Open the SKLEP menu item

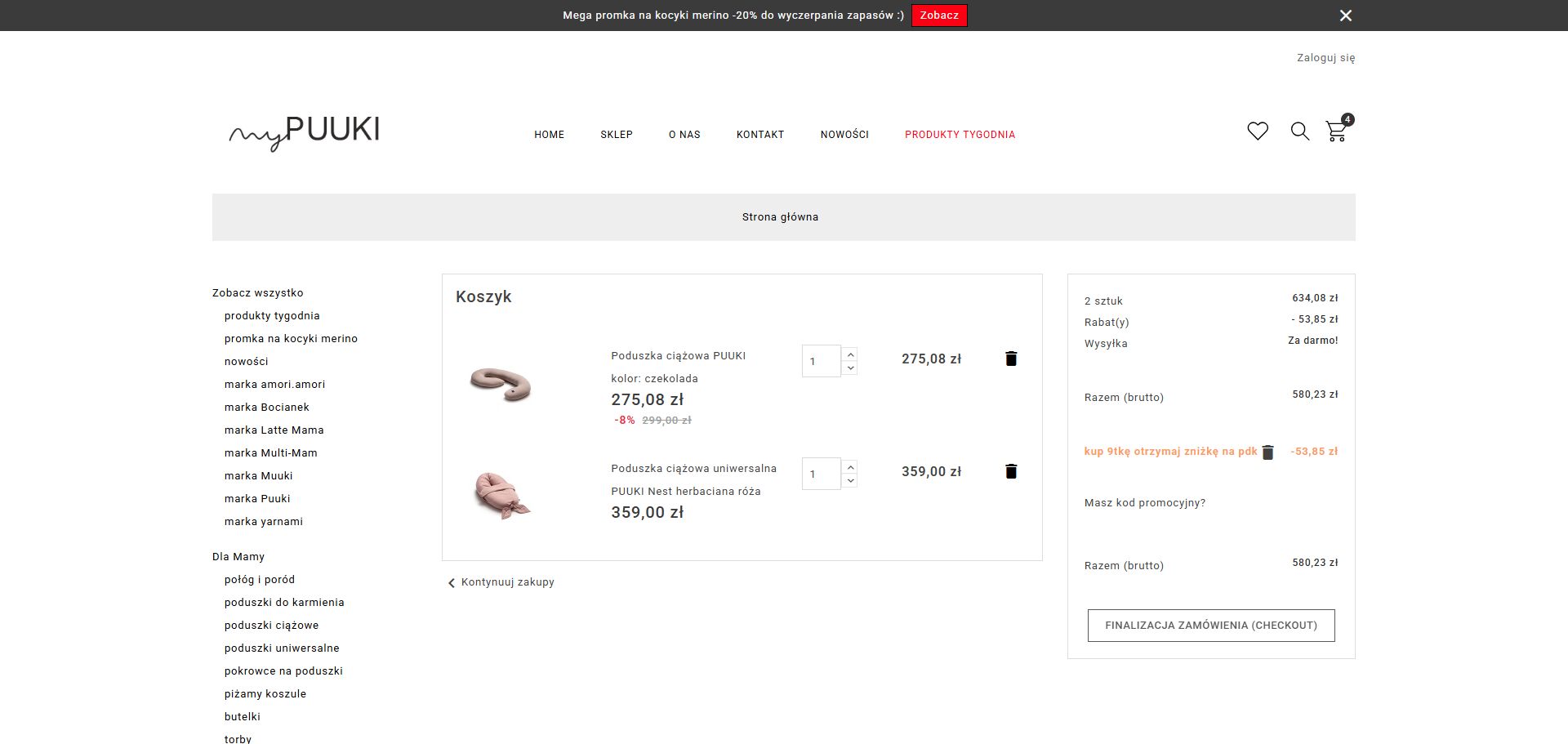pos(617,135)
